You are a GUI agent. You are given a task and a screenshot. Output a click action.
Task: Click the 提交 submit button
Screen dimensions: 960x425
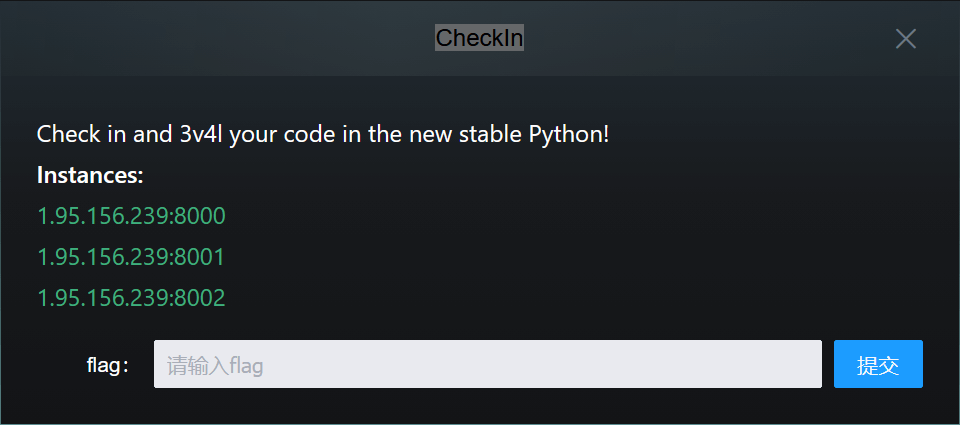point(878,364)
